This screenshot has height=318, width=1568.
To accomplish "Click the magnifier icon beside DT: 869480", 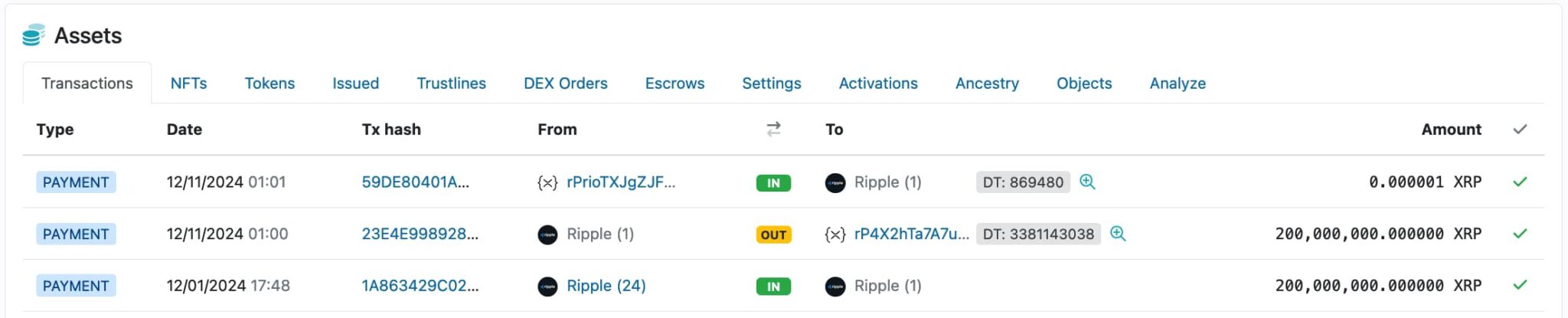I will [x=1087, y=182].
